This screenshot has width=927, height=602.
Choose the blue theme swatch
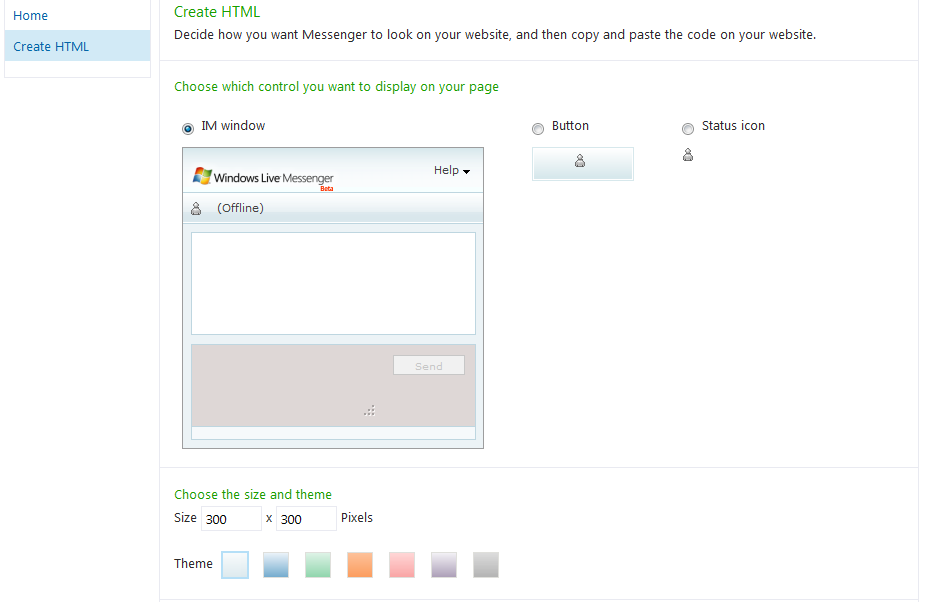(x=276, y=565)
